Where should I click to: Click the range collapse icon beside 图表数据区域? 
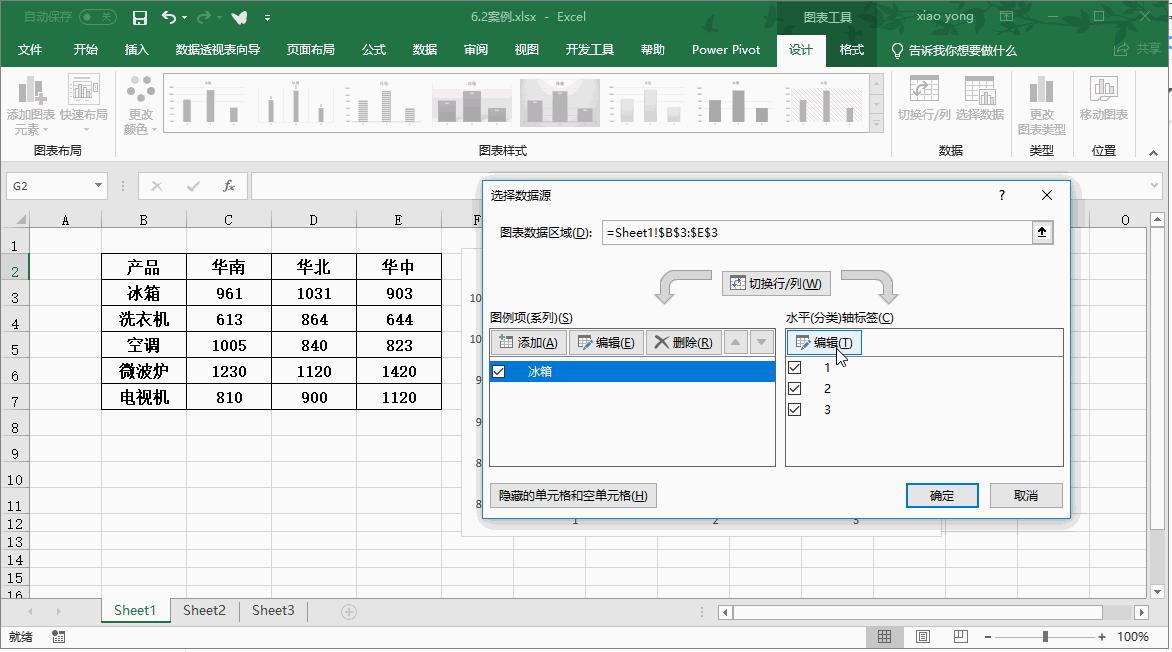point(1041,232)
